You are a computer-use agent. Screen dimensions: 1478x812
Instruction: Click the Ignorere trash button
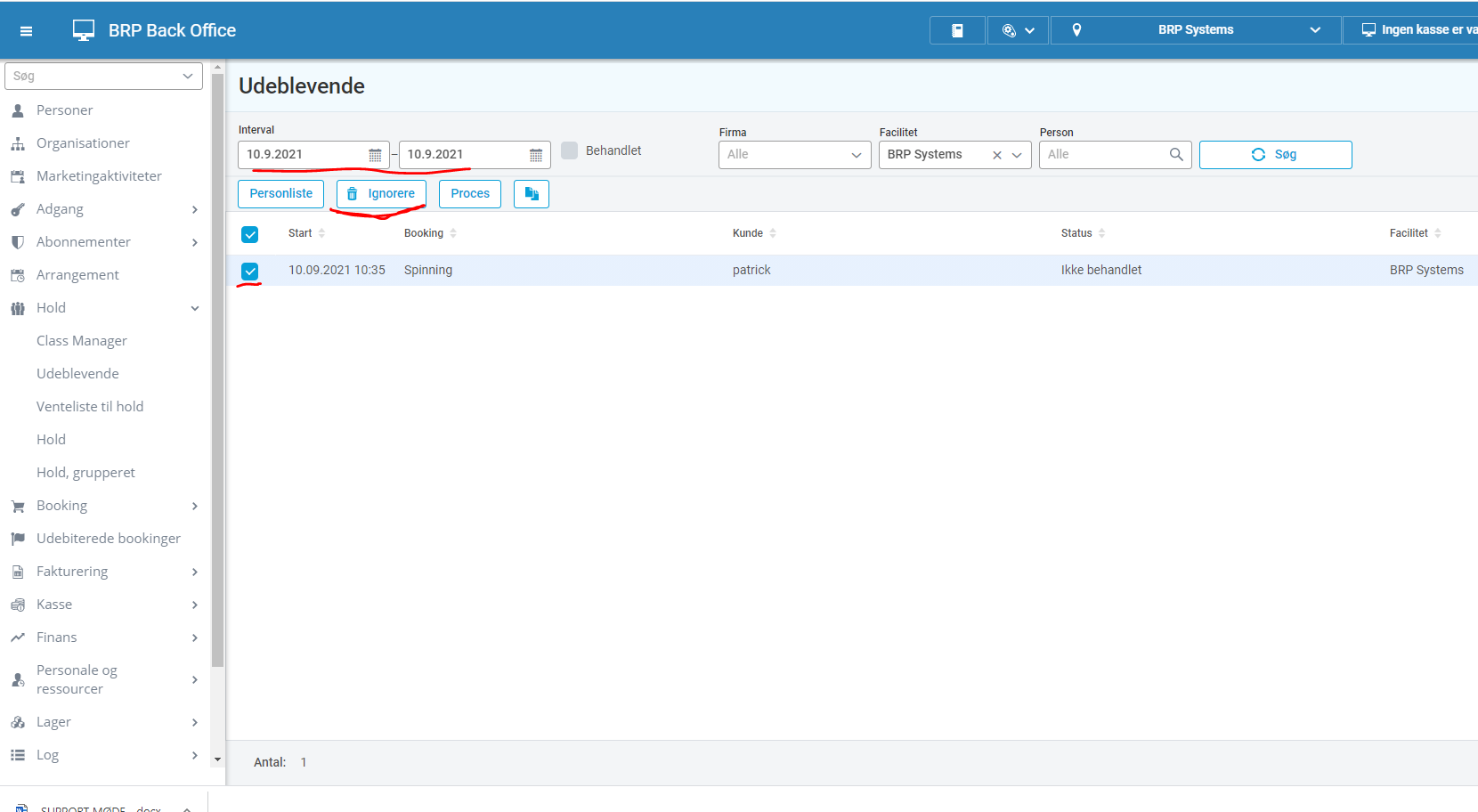coord(381,194)
